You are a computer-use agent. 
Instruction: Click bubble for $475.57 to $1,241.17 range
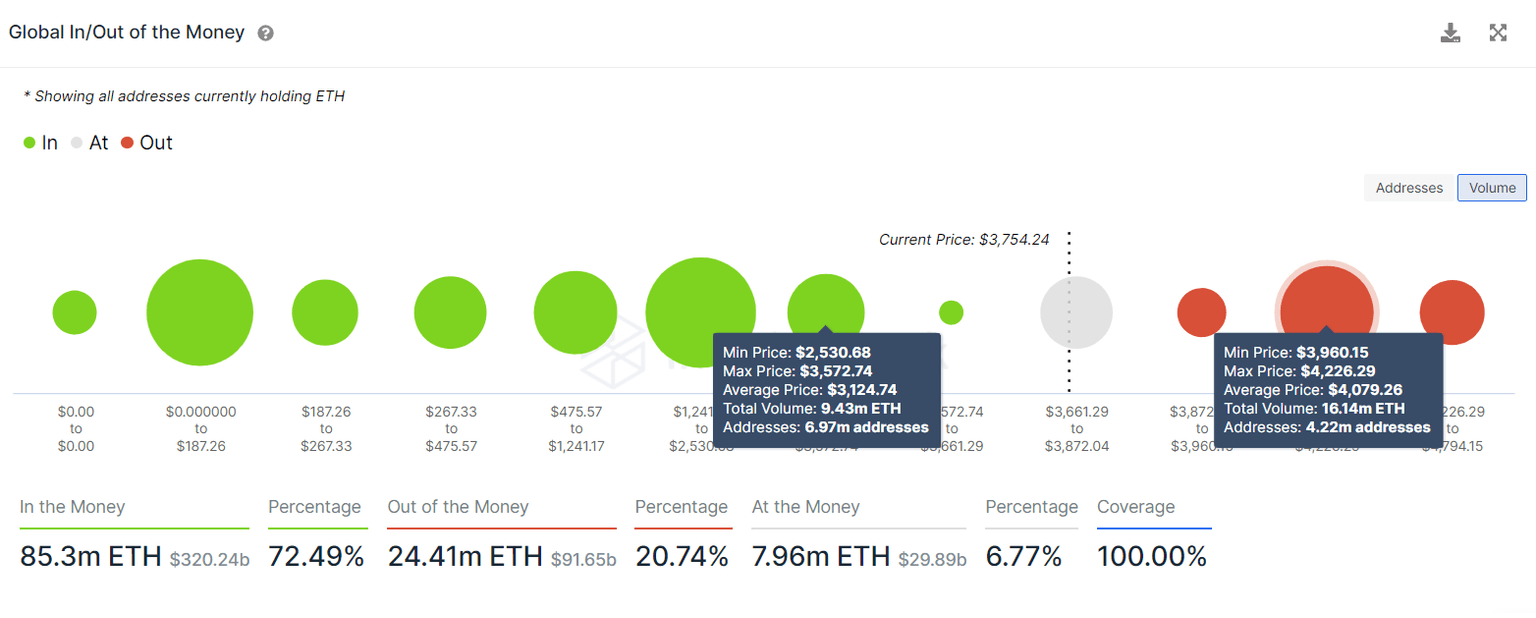click(576, 313)
